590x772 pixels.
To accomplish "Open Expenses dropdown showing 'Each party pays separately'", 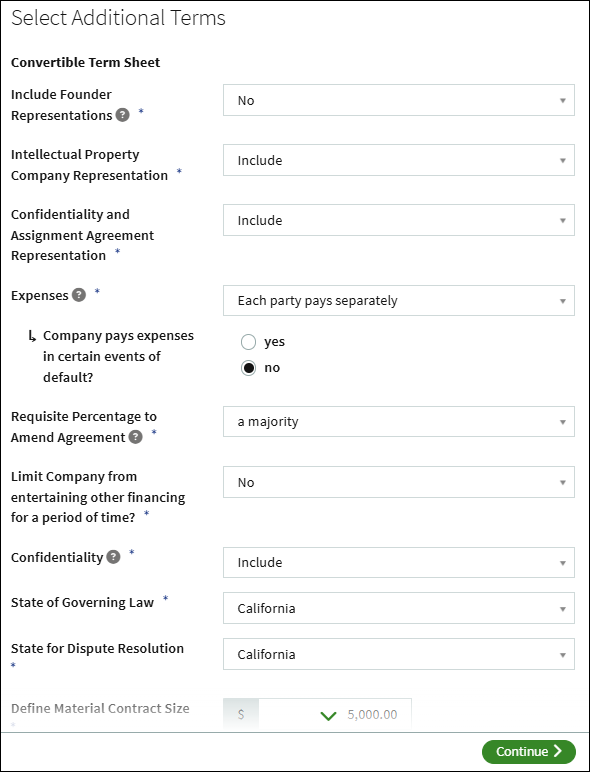I will [399, 300].
